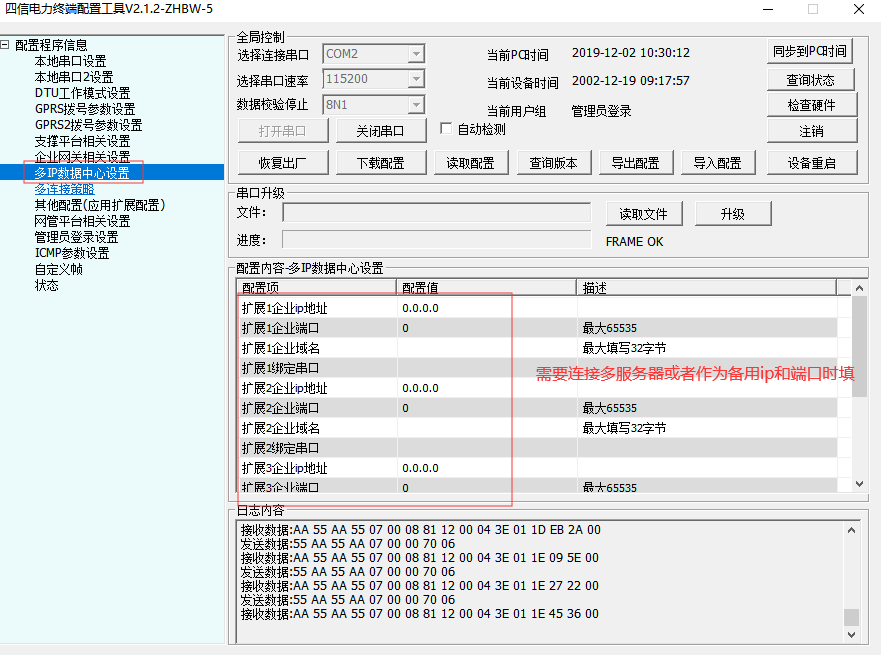The height and width of the screenshot is (655, 881).
Task: Click the 扩展1企业ip地址 value cell
Action: click(486, 308)
